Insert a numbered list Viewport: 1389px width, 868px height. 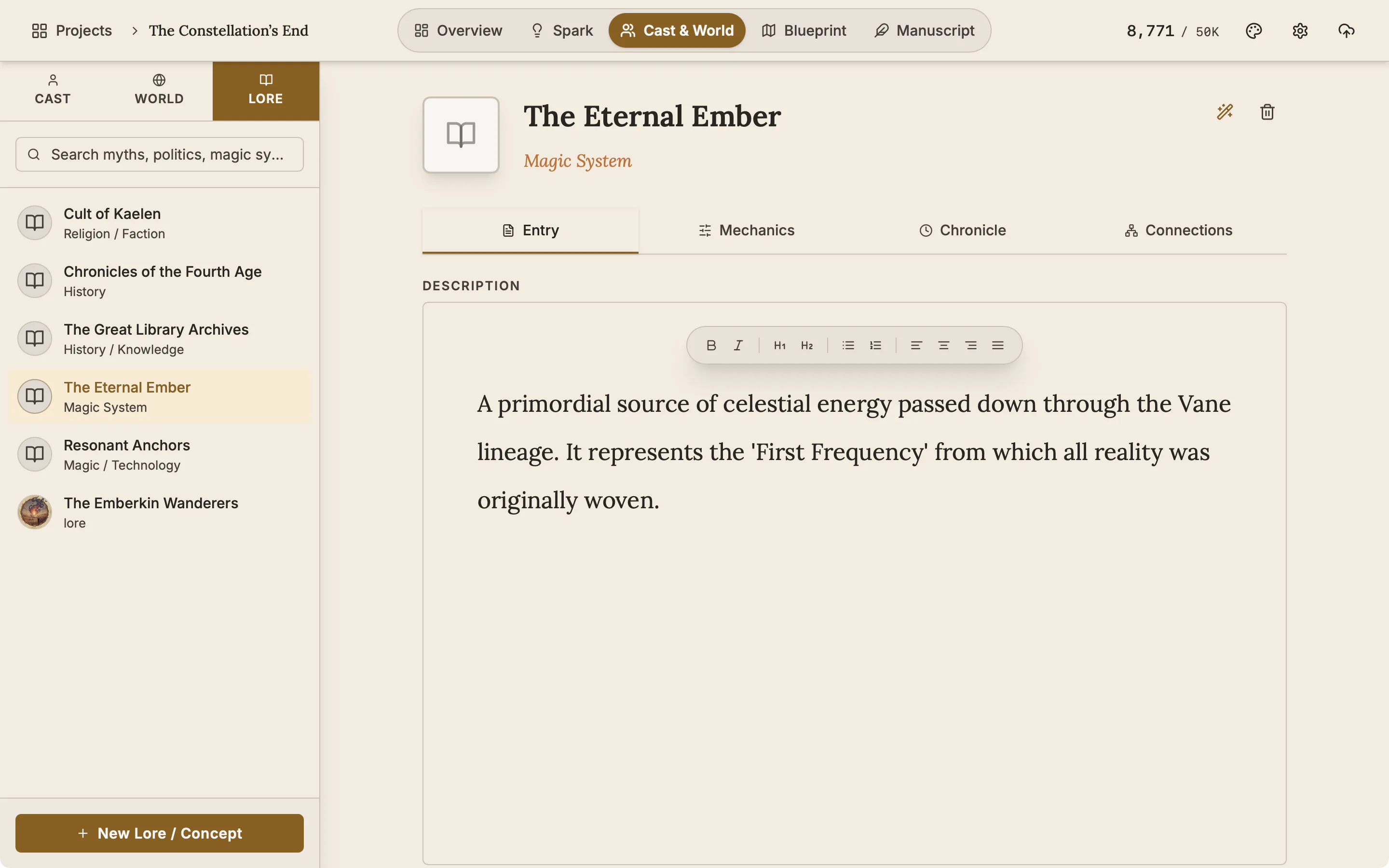pos(875,345)
